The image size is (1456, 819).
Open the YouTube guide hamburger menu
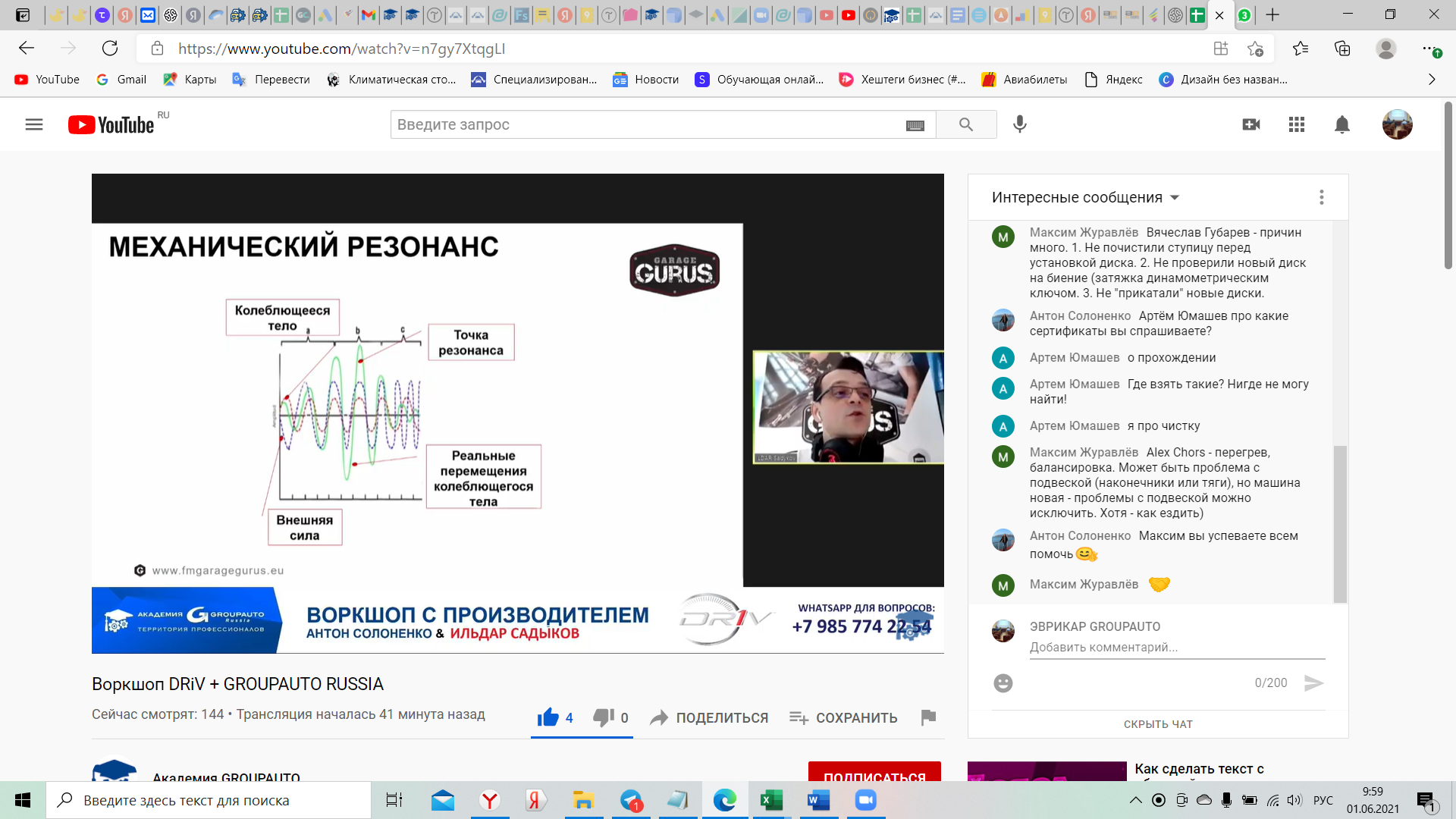(x=34, y=124)
